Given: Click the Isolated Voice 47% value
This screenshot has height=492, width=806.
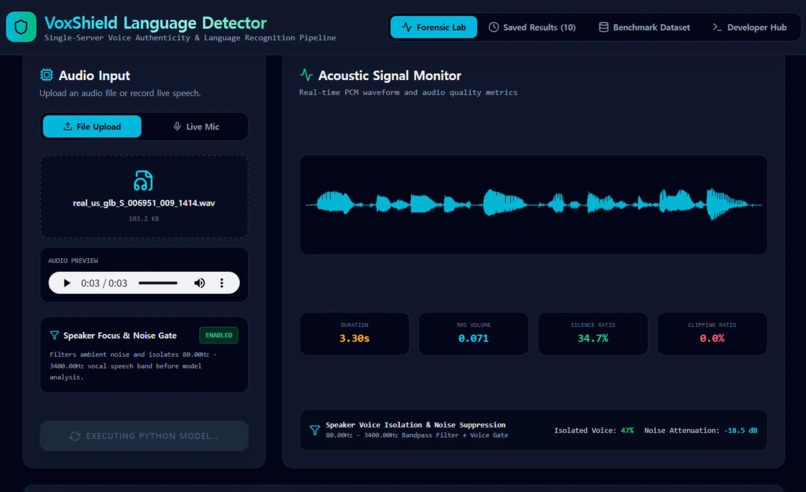Looking at the screenshot, I should click(627, 430).
